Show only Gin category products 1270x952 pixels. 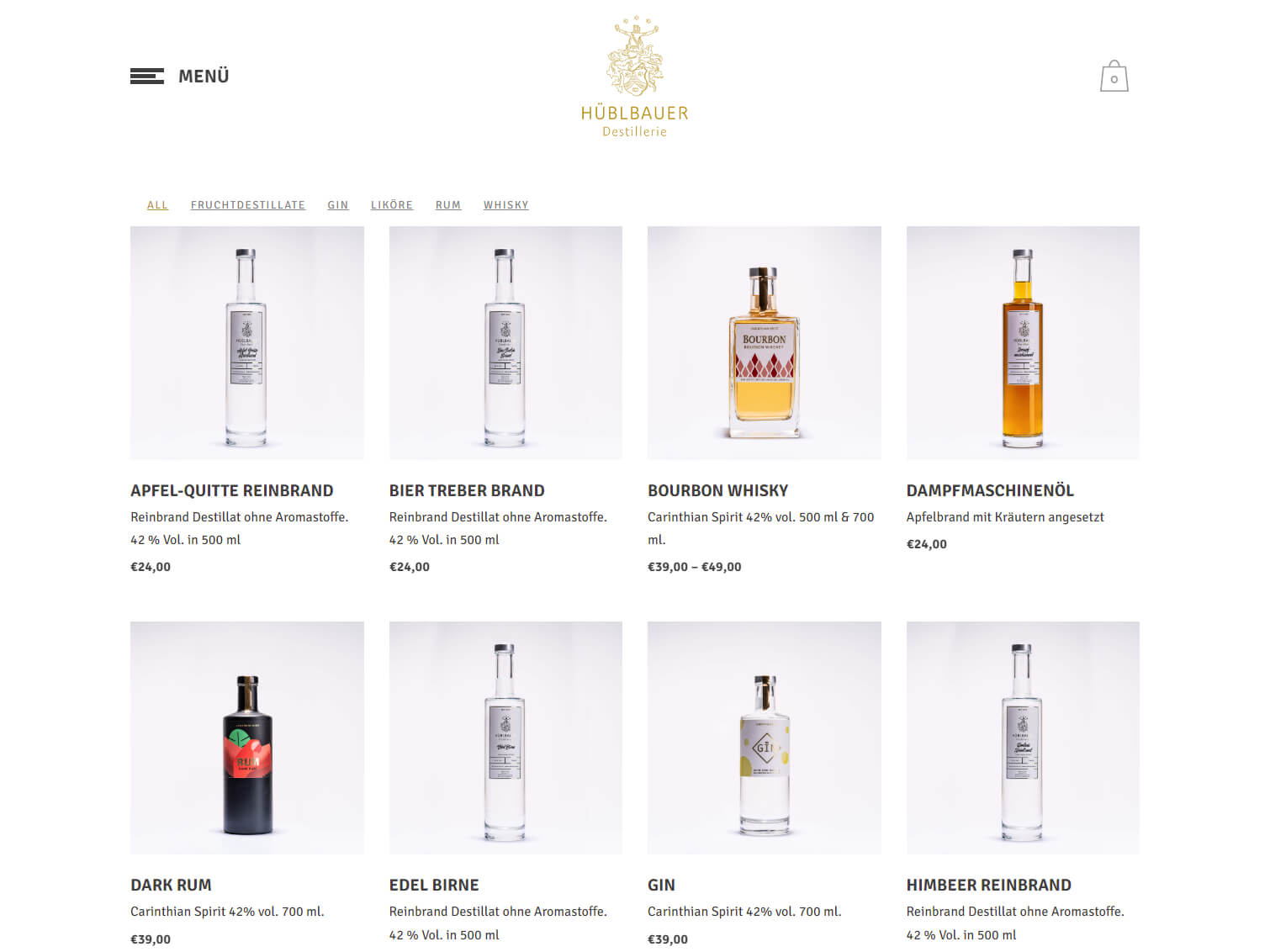[338, 205]
